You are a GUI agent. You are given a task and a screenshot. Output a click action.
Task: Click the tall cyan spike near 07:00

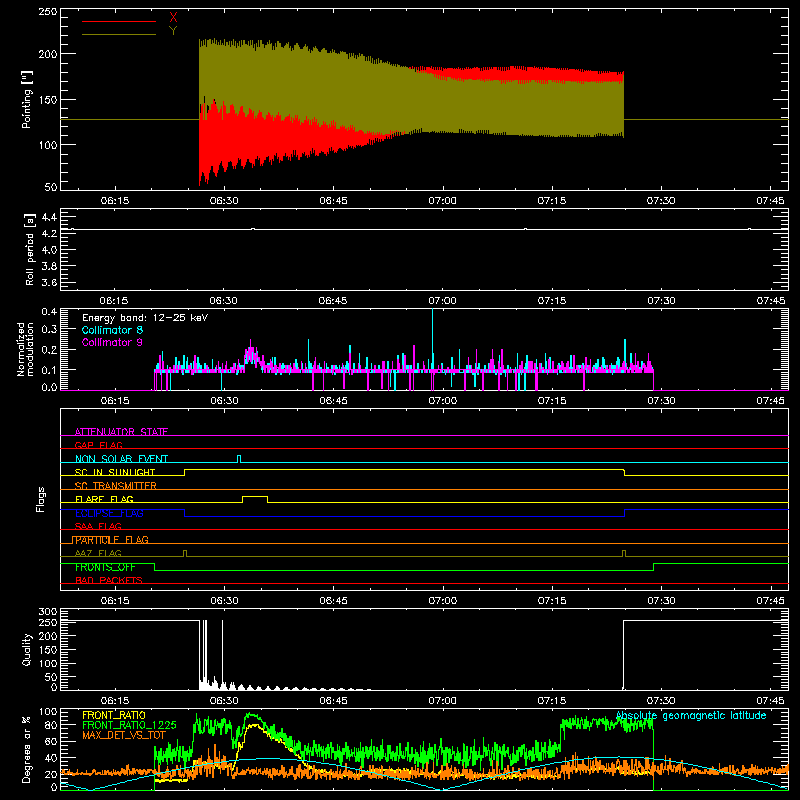click(x=433, y=337)
